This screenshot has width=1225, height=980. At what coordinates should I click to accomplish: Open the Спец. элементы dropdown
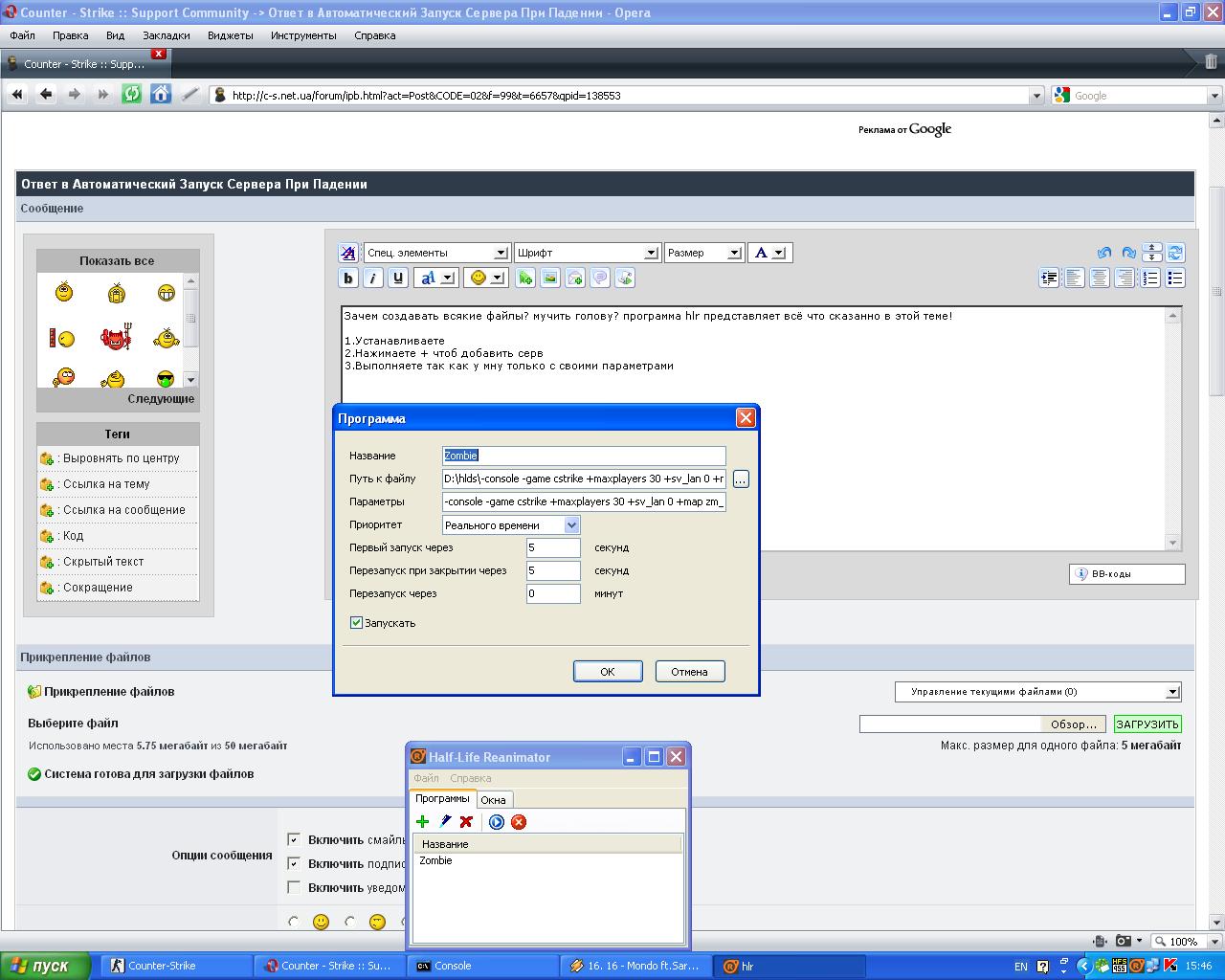436,253
